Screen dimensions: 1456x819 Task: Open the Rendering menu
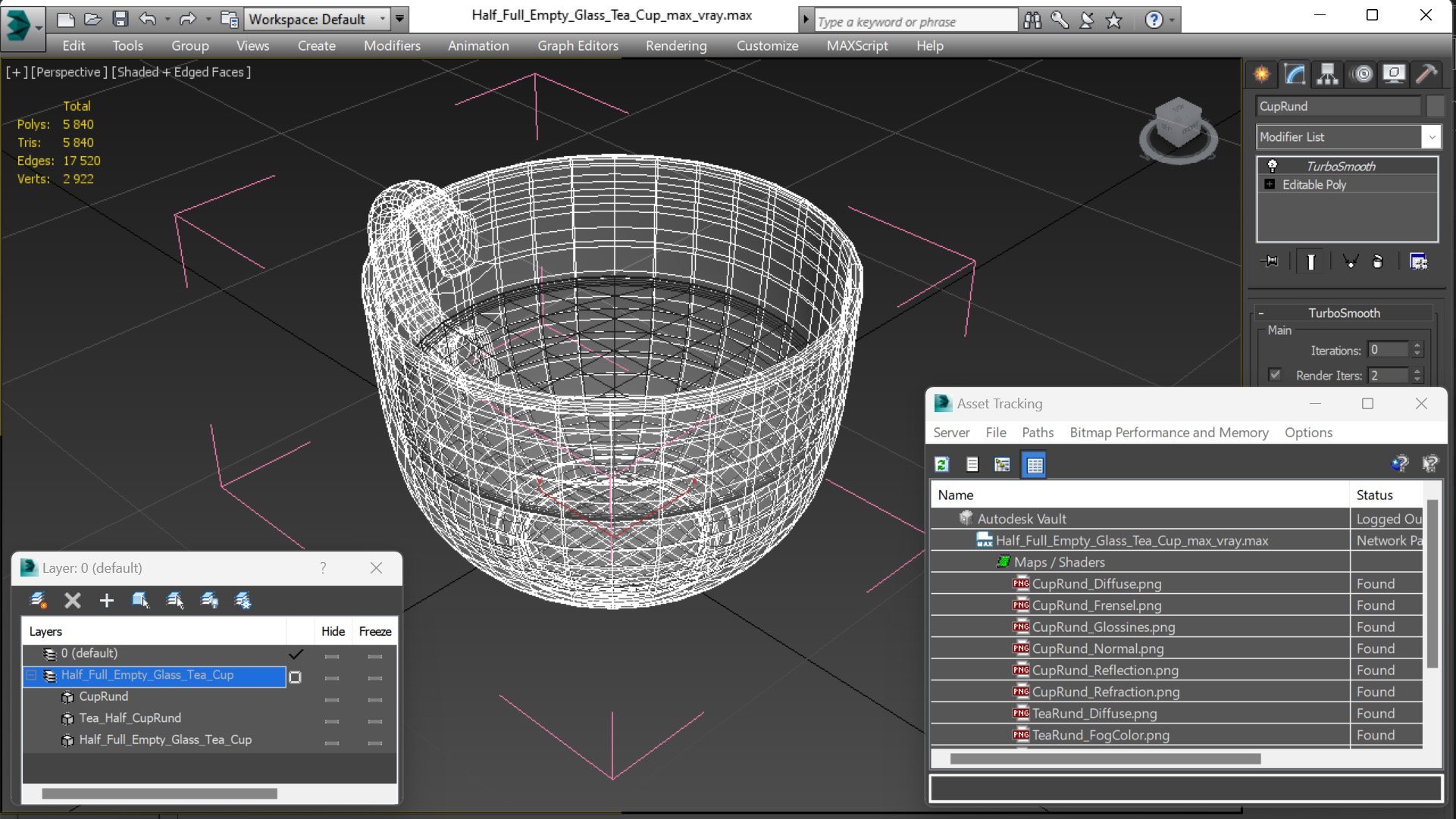676,46
